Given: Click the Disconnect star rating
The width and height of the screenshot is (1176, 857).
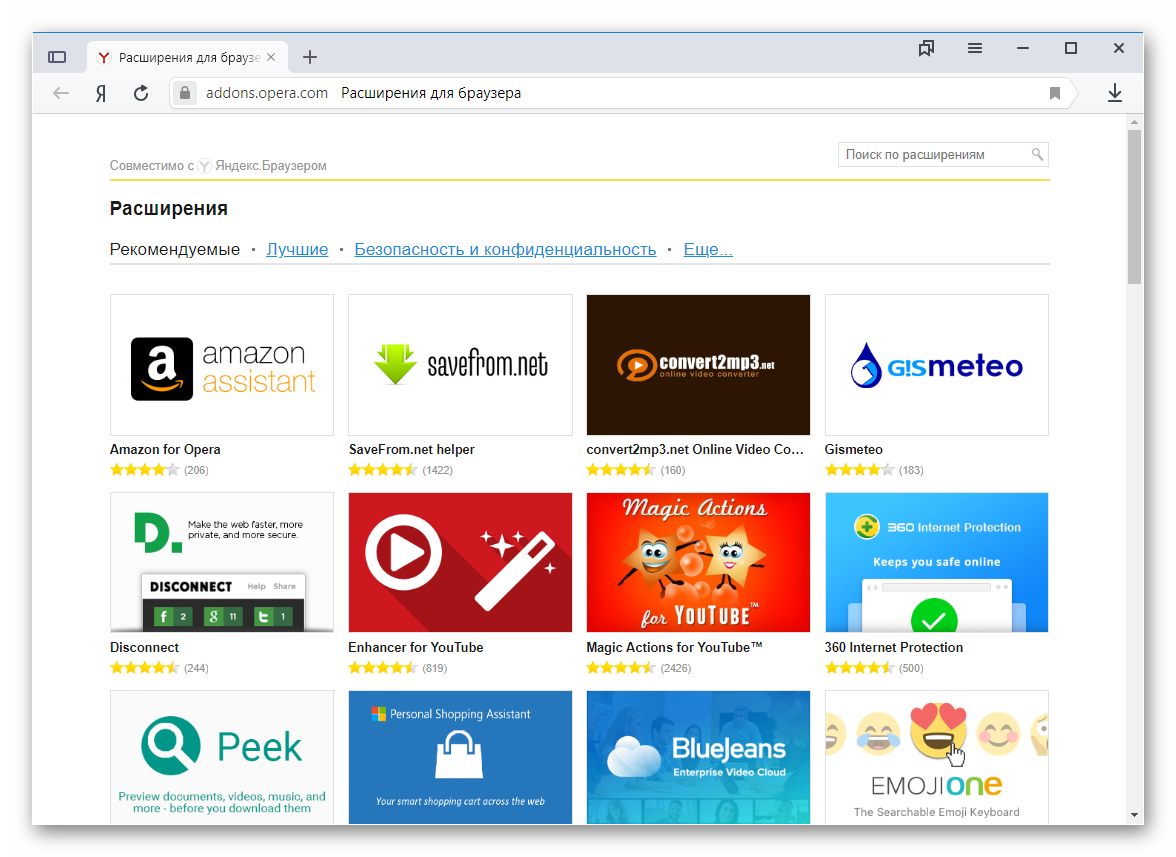Looking at the screenshot, I should point(145,668).
